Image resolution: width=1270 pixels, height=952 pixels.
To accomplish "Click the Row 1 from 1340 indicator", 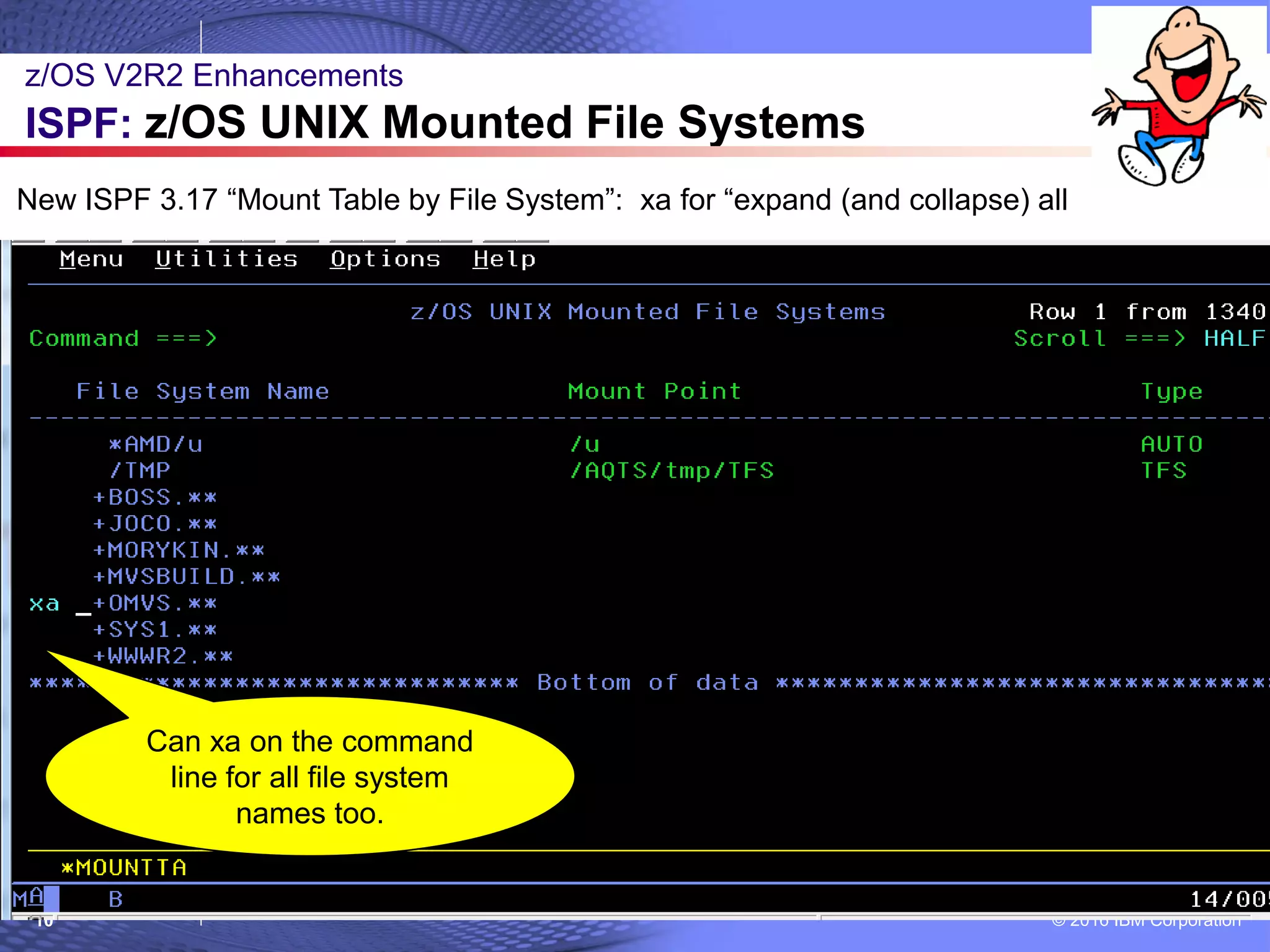I will (1147, 312).
